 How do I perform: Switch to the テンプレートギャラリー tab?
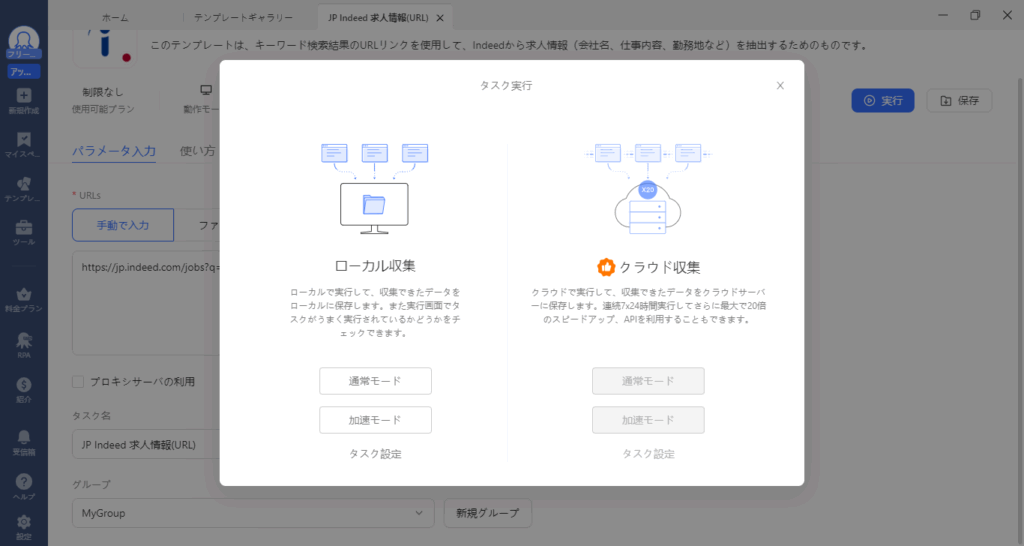(x=243, y=18)
